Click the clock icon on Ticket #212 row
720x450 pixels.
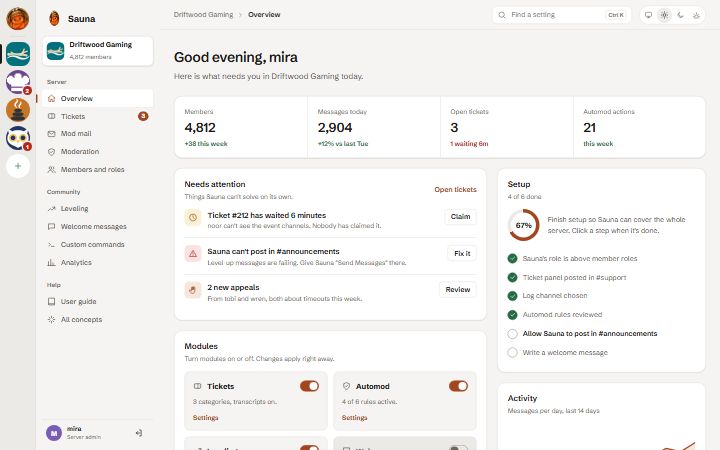(193, 217)
